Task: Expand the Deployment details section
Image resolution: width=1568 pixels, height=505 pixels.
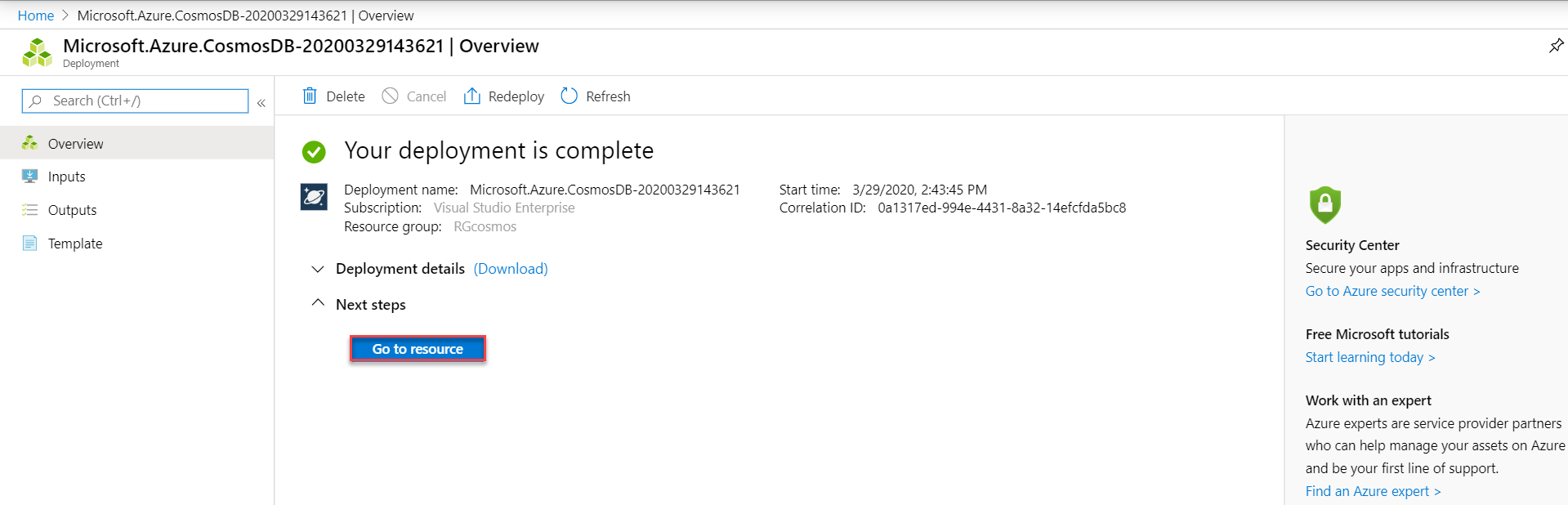Action: pyautogui.click(x=318, y=269)
